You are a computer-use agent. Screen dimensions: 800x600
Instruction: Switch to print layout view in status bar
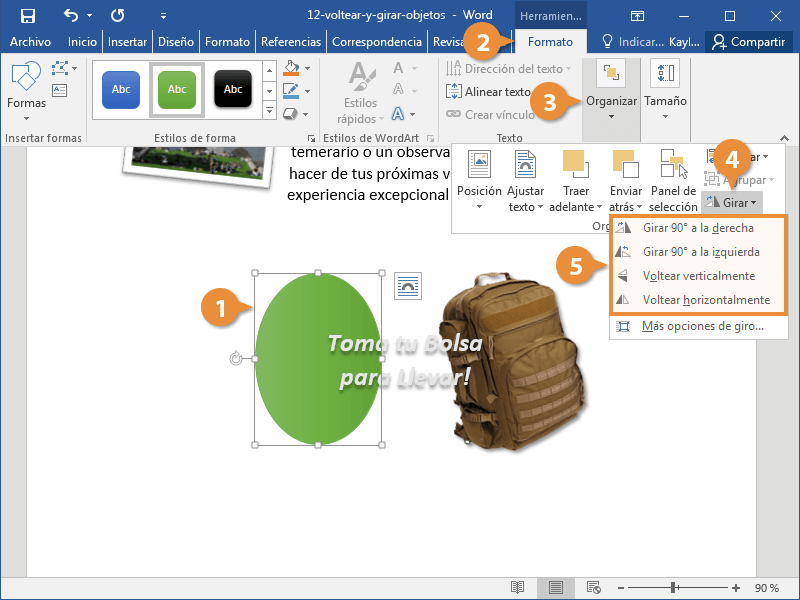556,587
